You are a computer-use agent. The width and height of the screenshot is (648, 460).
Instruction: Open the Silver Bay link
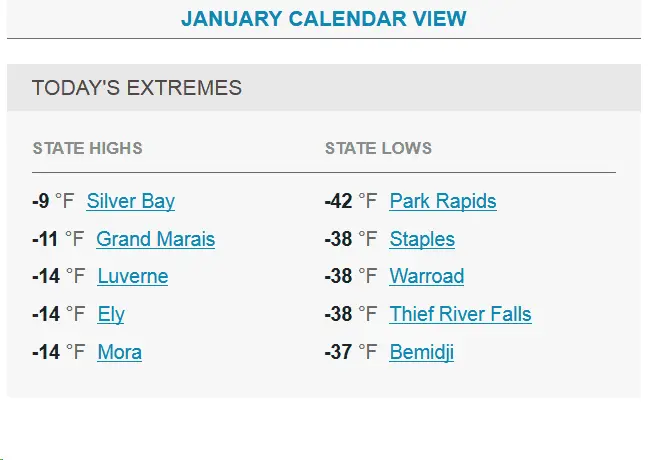tap(131, 201)
